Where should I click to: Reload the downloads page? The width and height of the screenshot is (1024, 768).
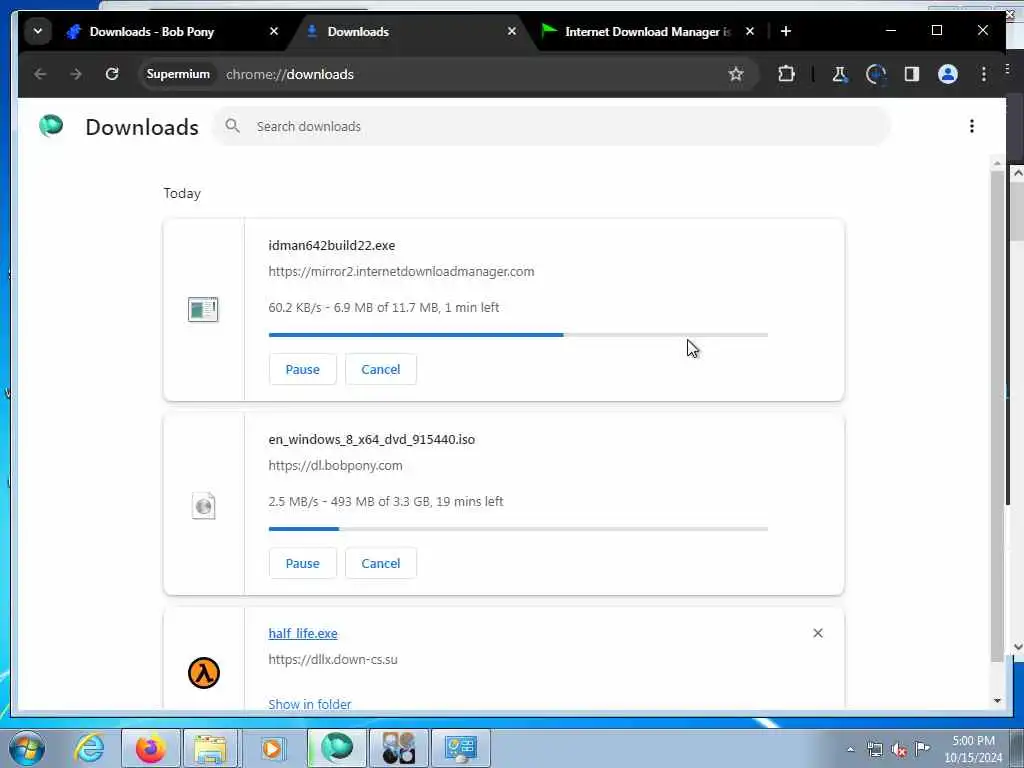pos(112,74)
